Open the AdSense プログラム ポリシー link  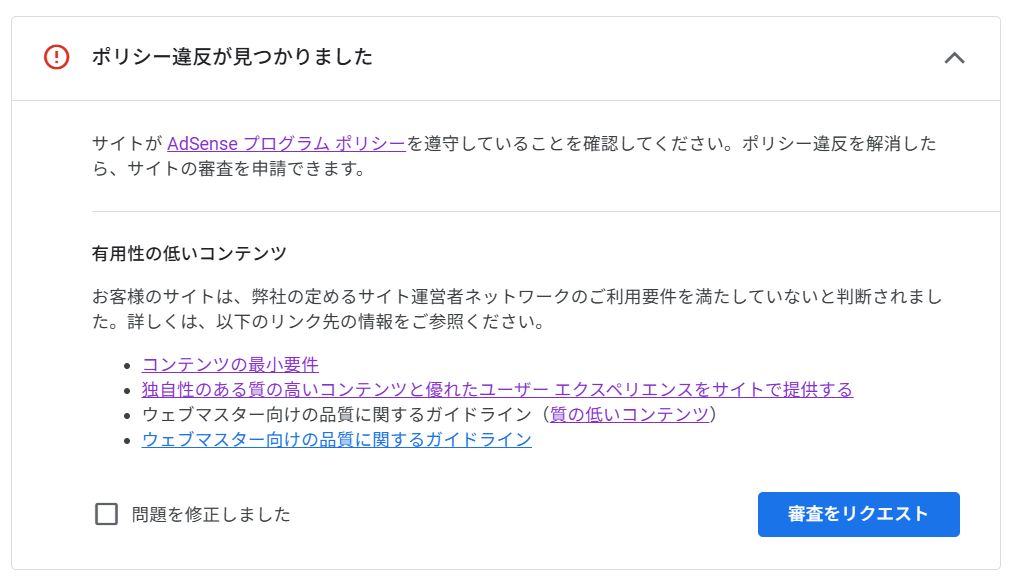286,144
